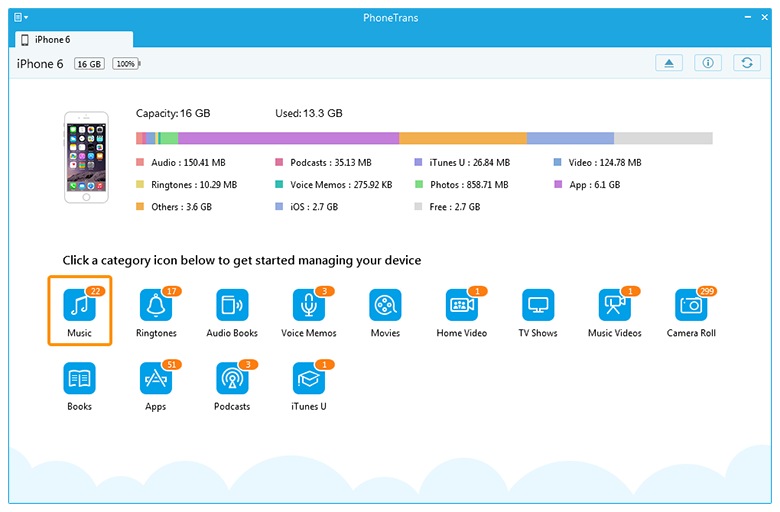Image resolution: width=780 pixels, height=512 pixels.
Task: Click the purple App segment in storage bar
Action: pyautogui.click(x=288, y=138)
